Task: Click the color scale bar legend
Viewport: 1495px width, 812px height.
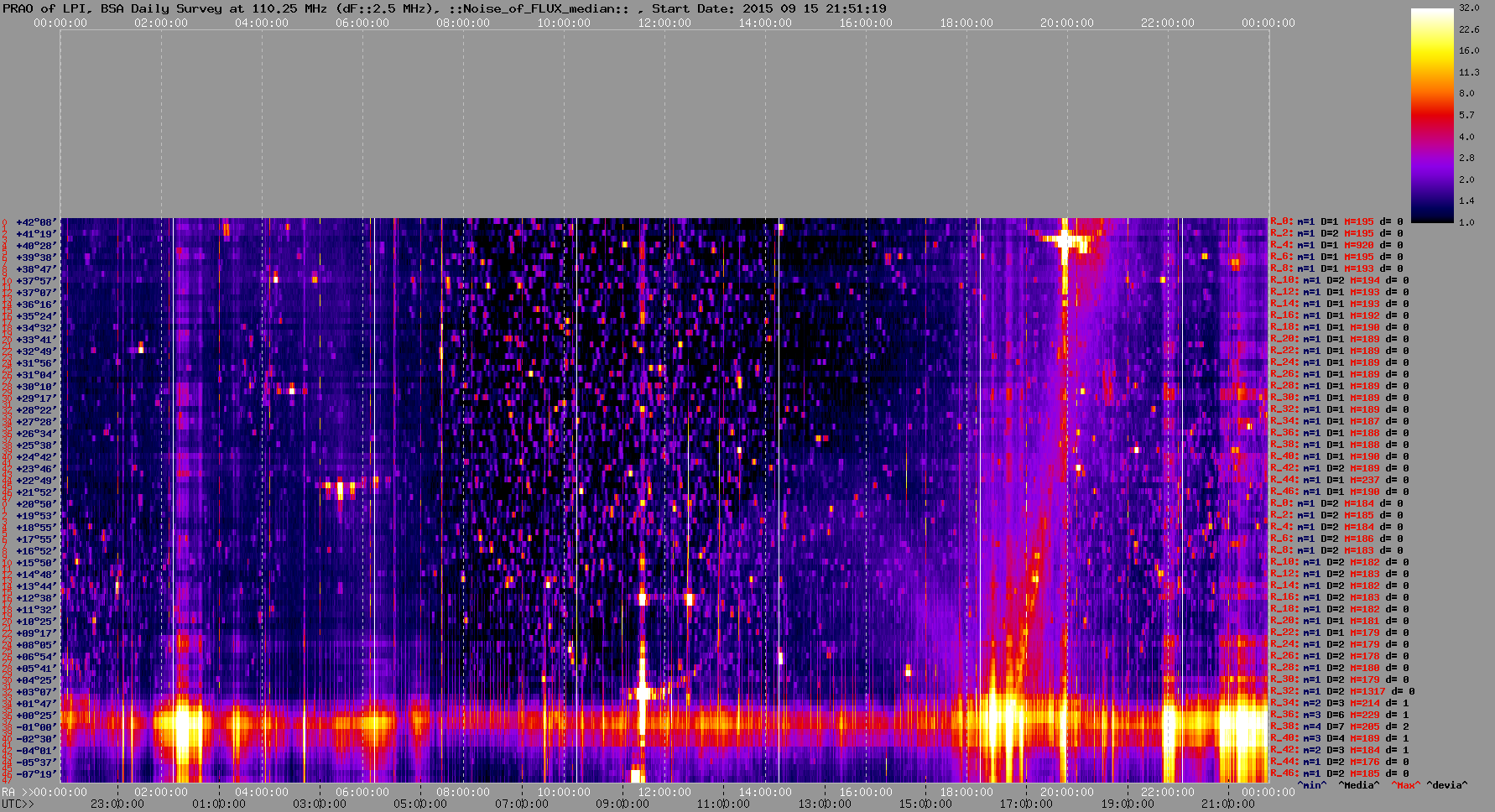Action: [x=1432, y=115]
